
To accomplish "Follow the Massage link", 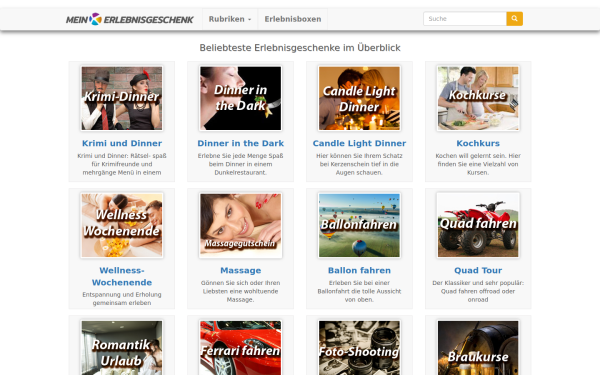I will (241, 271).
